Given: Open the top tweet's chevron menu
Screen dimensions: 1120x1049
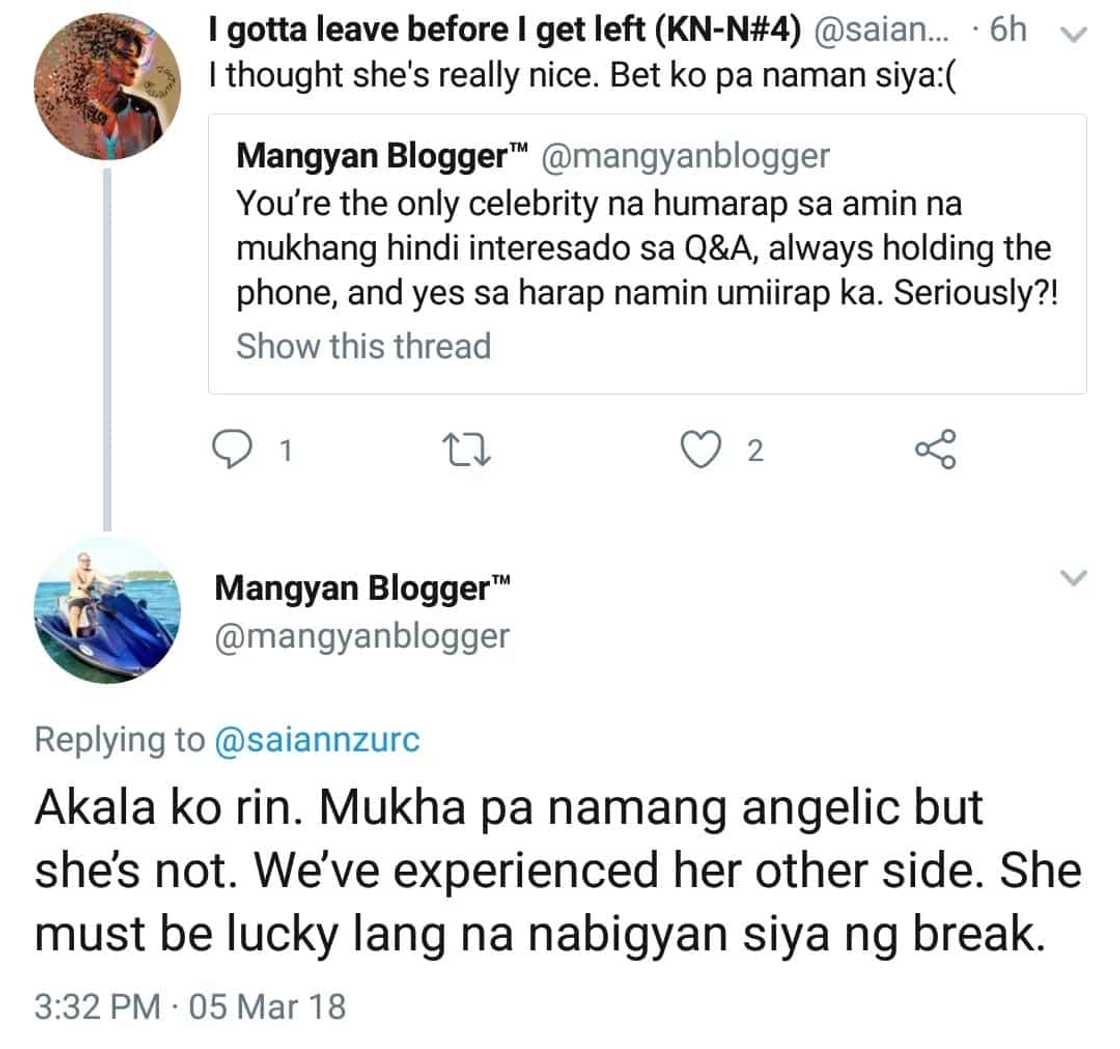Looking at the screenshot, I should (1071, 34).
